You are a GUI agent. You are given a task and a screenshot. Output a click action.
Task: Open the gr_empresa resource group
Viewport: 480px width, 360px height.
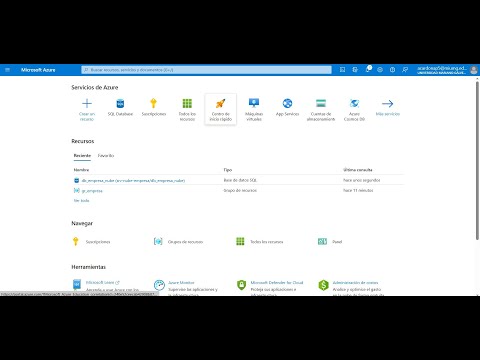(92, 191)
